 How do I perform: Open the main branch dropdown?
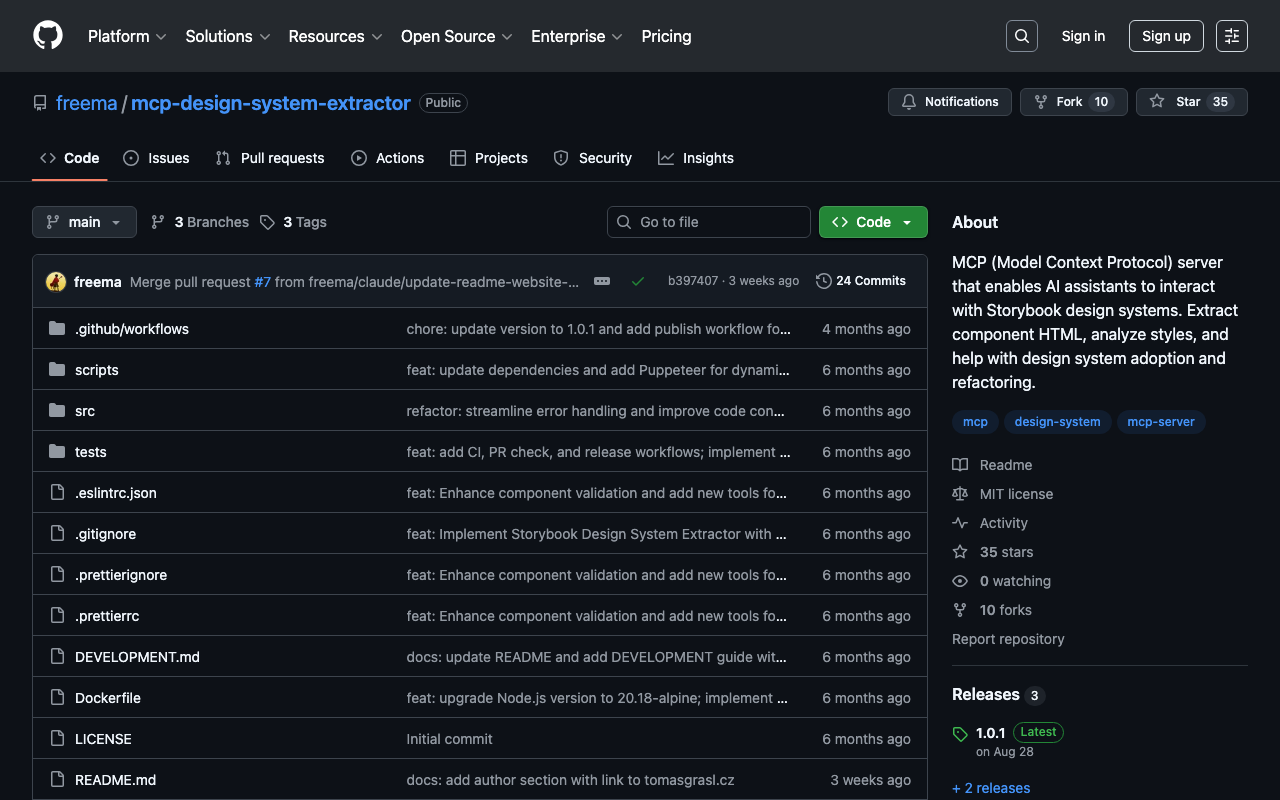pos(84,222)
